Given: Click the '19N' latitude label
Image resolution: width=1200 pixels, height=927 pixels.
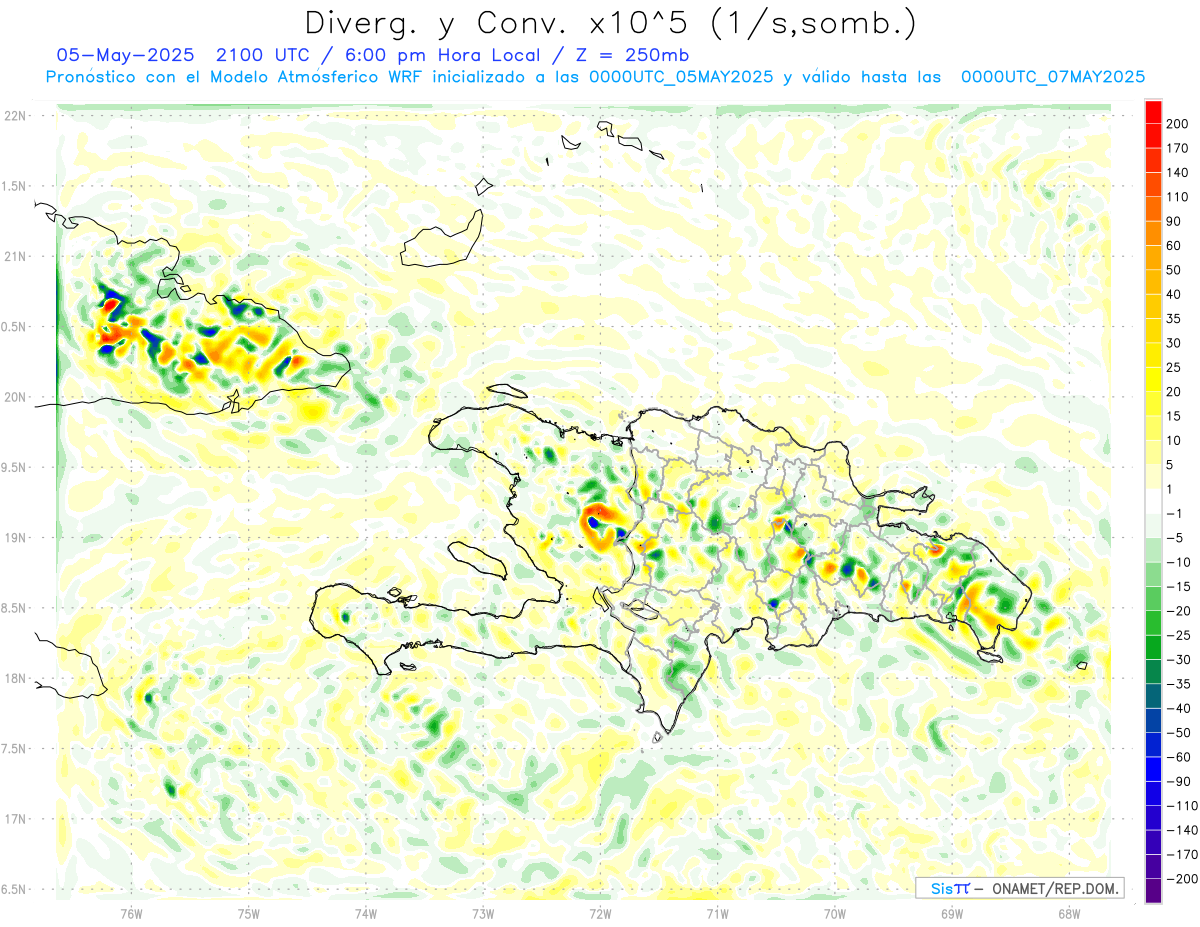Looking at the screenshot, I should pyautogui.click(x=14, y=538).
